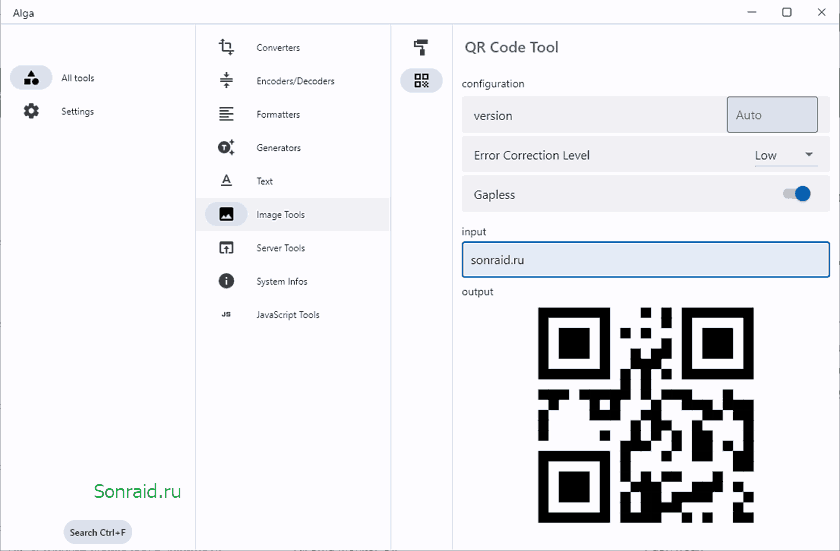Click the version Auto input field
Viewport: 840px width, 551px height.
click(x=772, y=115)
